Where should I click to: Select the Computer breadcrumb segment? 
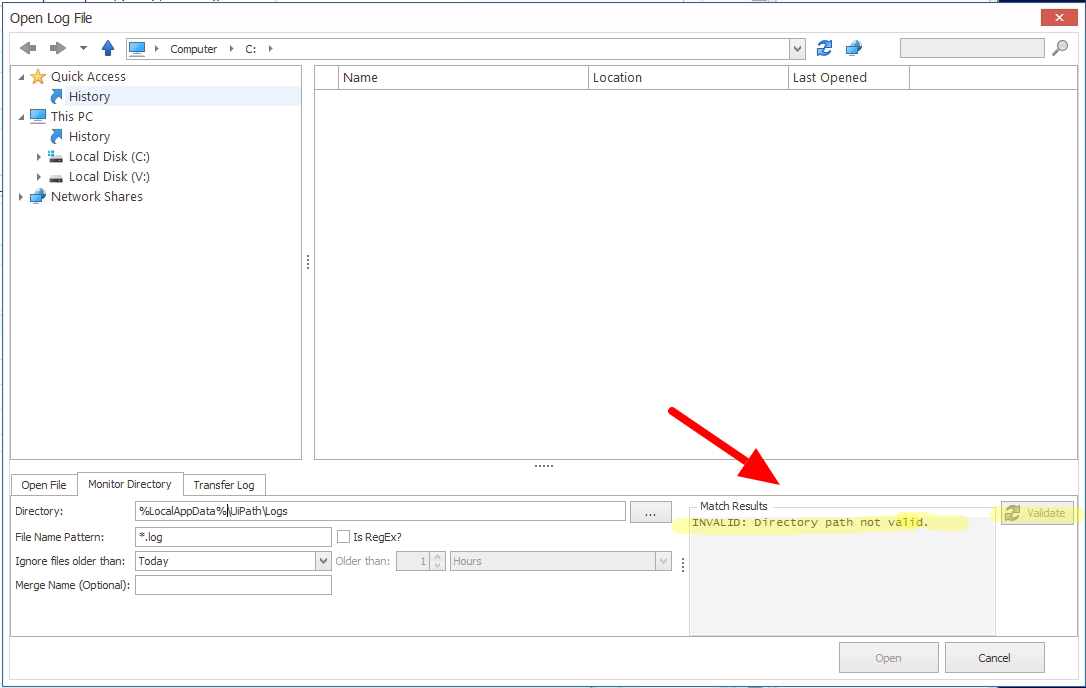click(193, 48)
